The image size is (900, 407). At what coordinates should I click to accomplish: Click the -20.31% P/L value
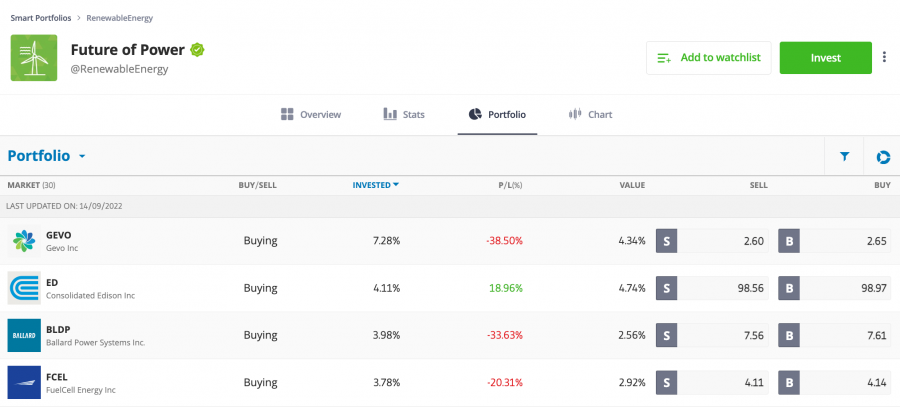504,382
